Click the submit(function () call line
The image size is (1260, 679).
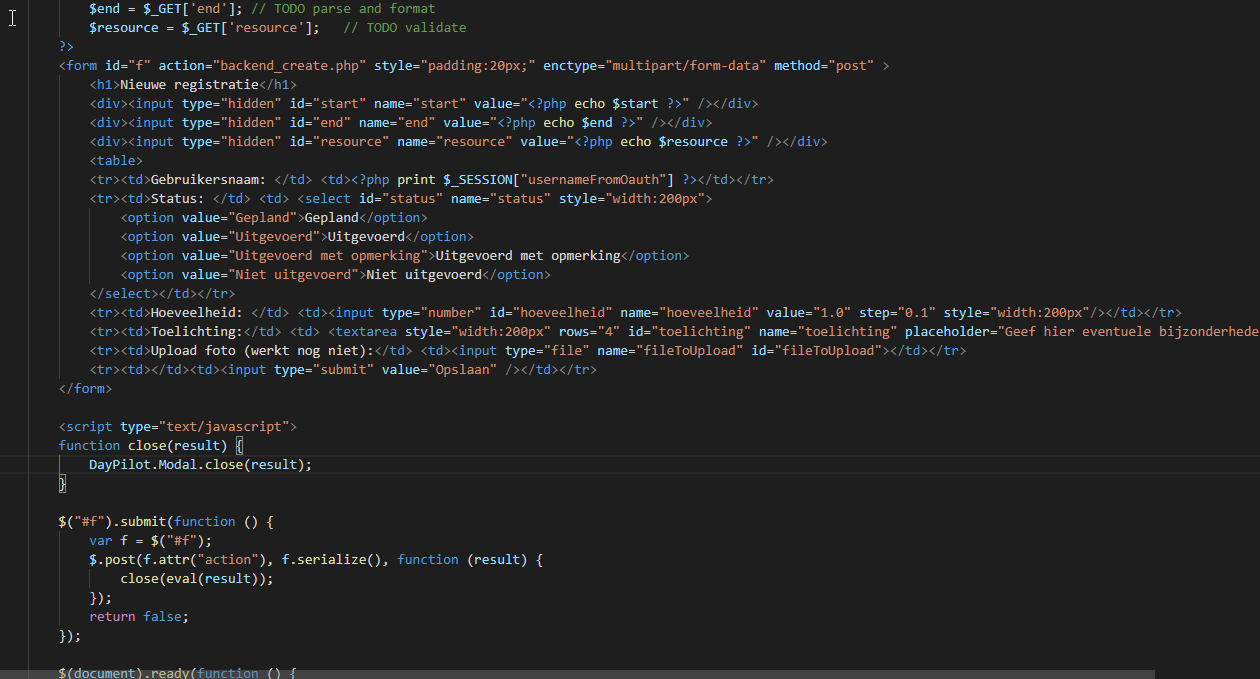[x=166, y=521]
